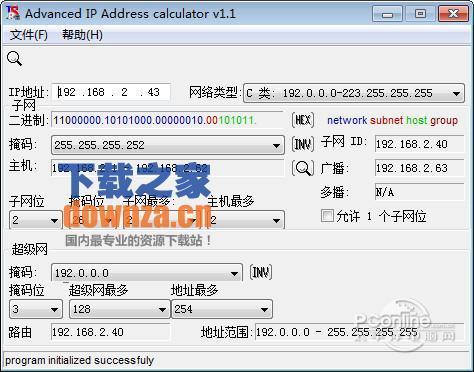
Task: Maximize the calculator window
Action: coord(420,14)
